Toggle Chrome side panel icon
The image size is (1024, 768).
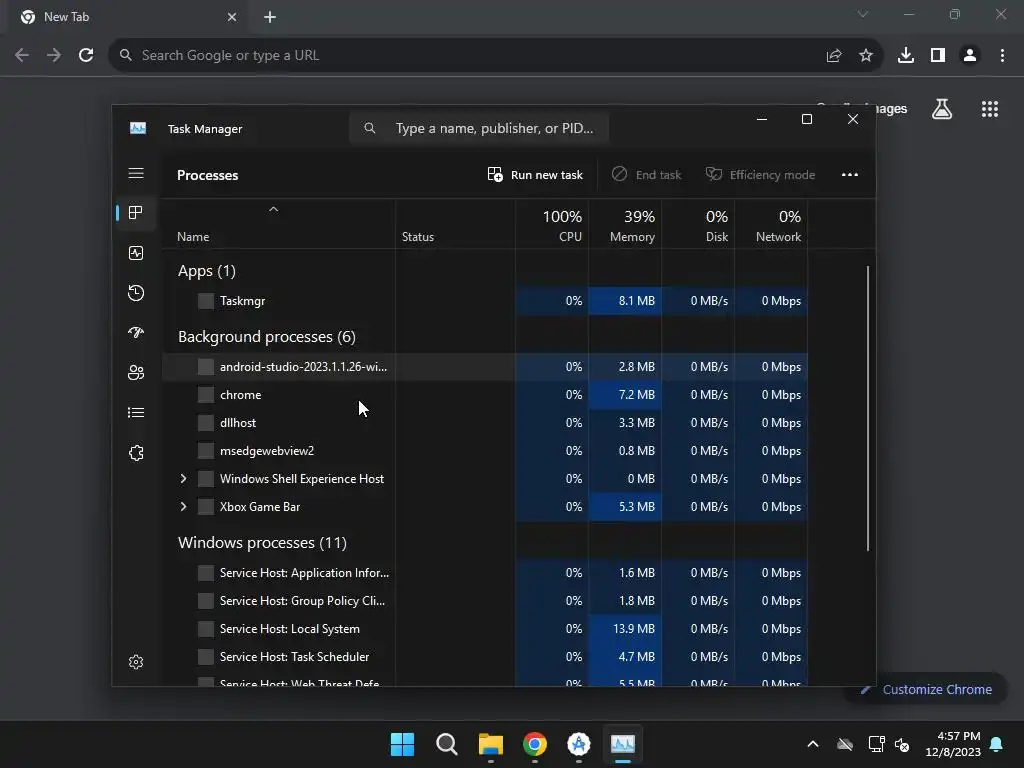click(938, 55)
